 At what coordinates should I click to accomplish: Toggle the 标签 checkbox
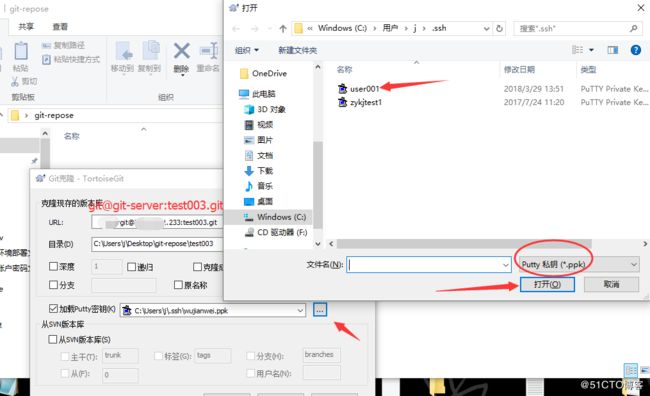(158, 356)
